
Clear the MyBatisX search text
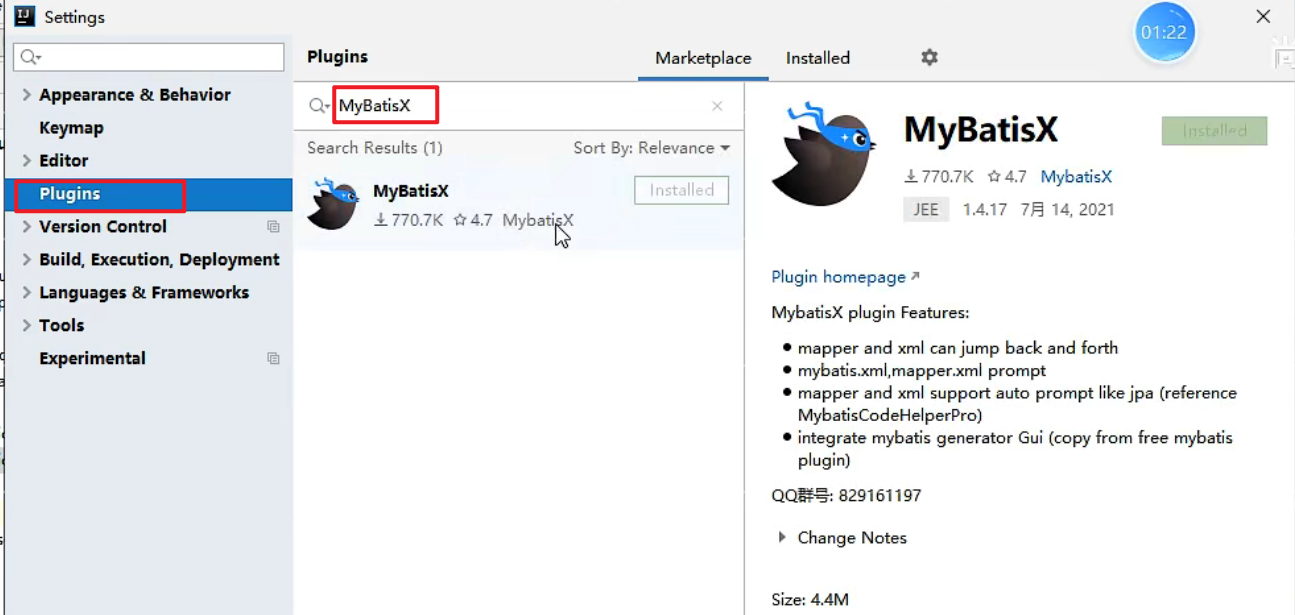[717, 106]
